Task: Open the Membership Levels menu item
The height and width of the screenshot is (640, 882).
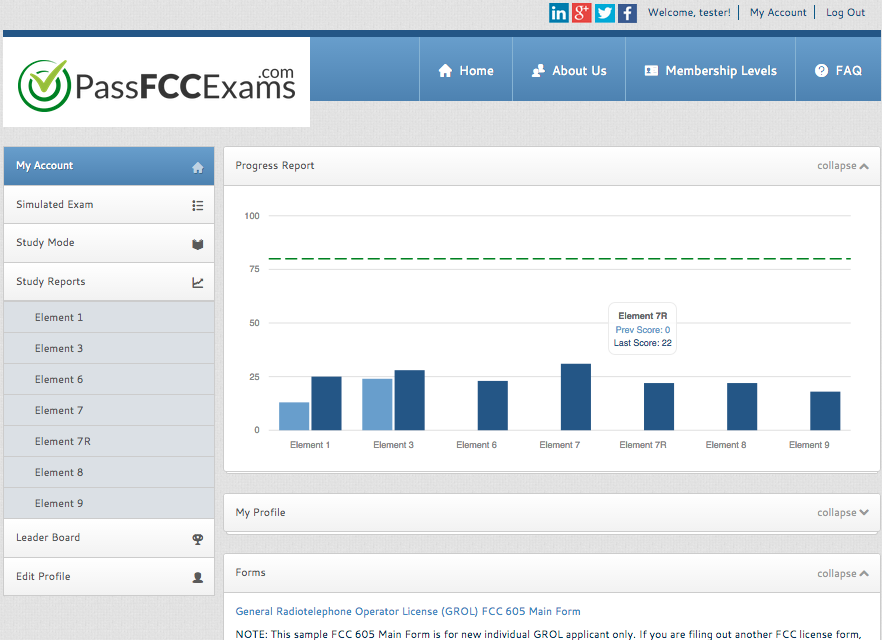Action: point(710,71)
